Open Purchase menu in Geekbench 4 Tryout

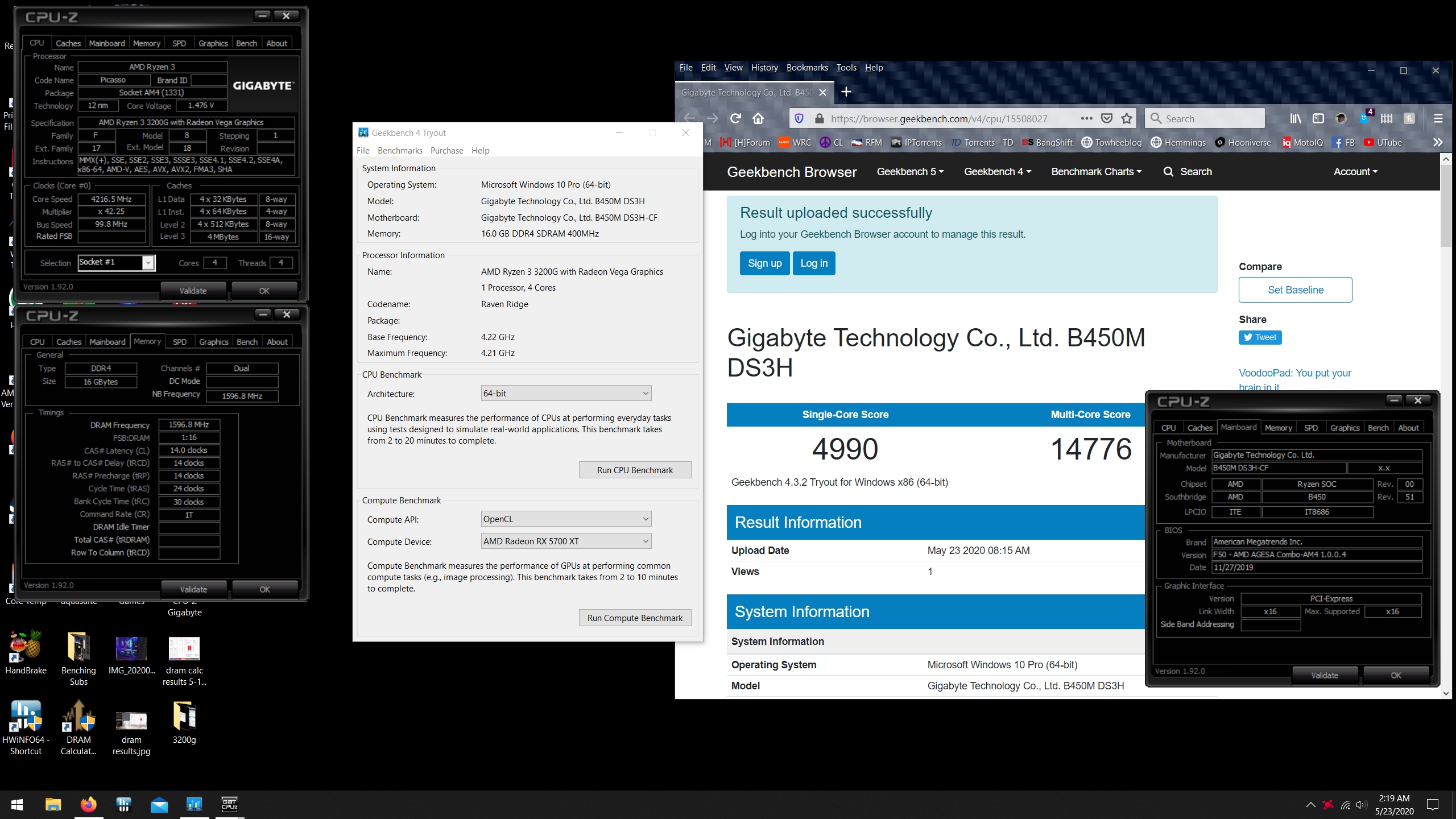446,151
